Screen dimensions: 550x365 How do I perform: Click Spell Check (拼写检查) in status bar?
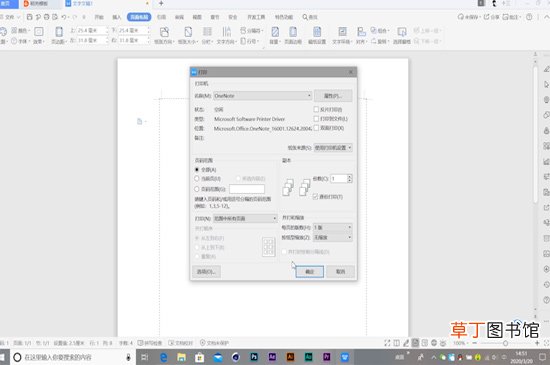[150, 343]
